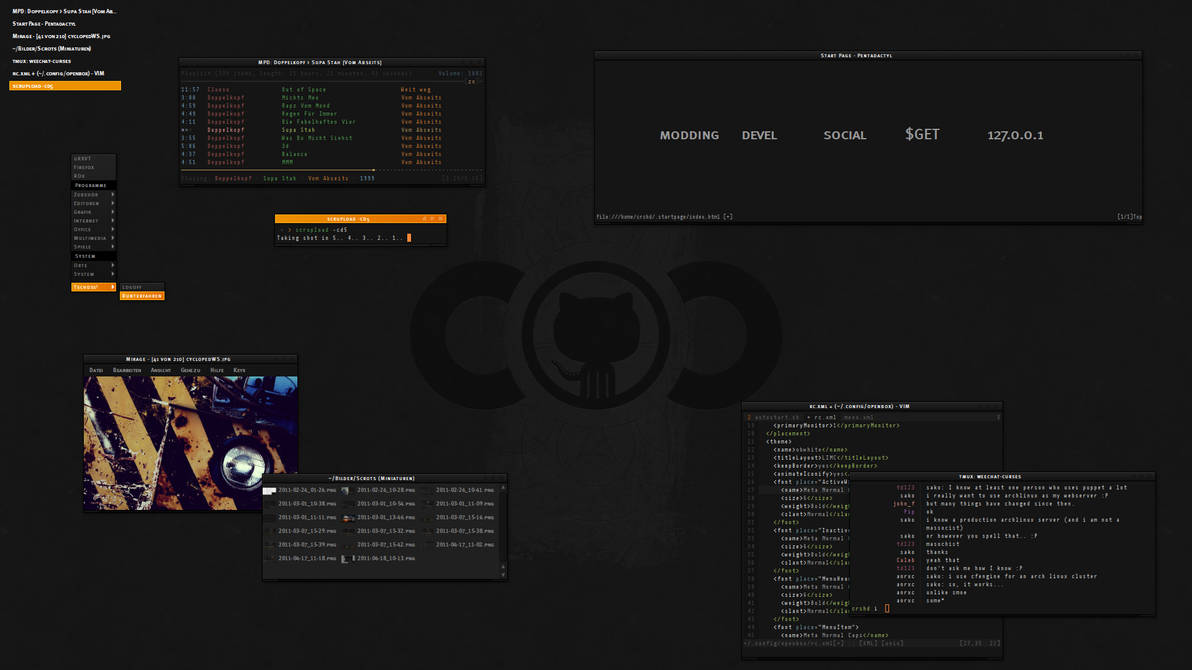Select Herunterfahren in the submenu
Image resolution: width=1192 pixels, height=670 pixels.
142,296
